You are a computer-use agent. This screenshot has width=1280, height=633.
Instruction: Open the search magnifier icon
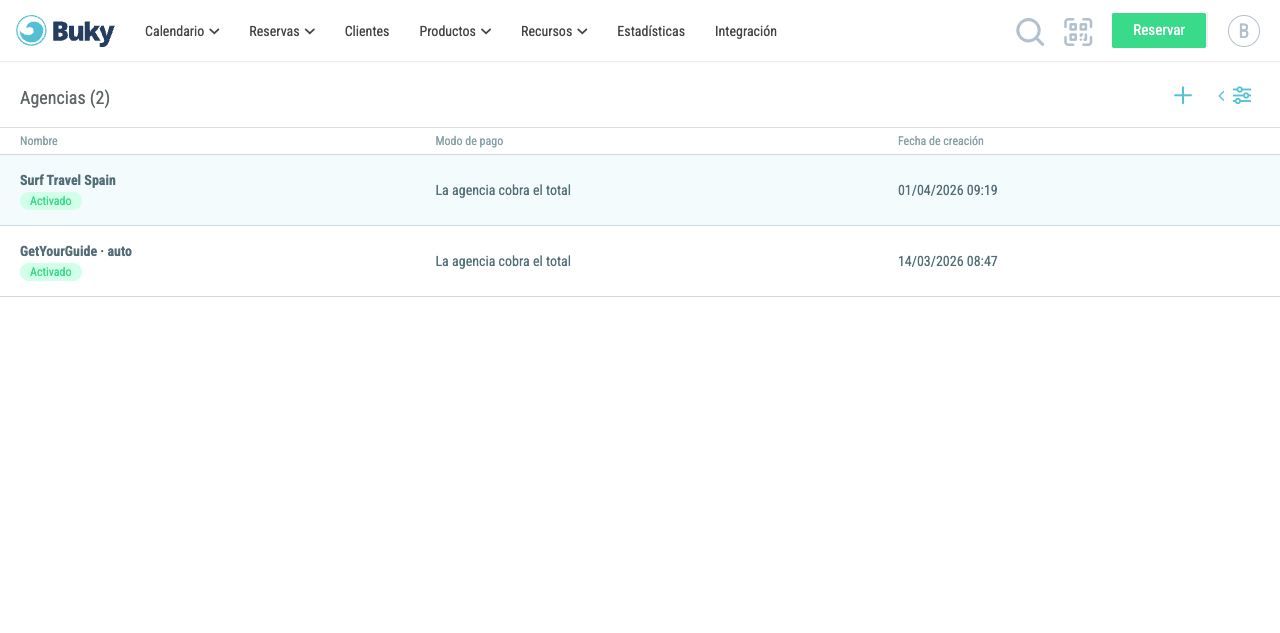tap(1030, 32)
